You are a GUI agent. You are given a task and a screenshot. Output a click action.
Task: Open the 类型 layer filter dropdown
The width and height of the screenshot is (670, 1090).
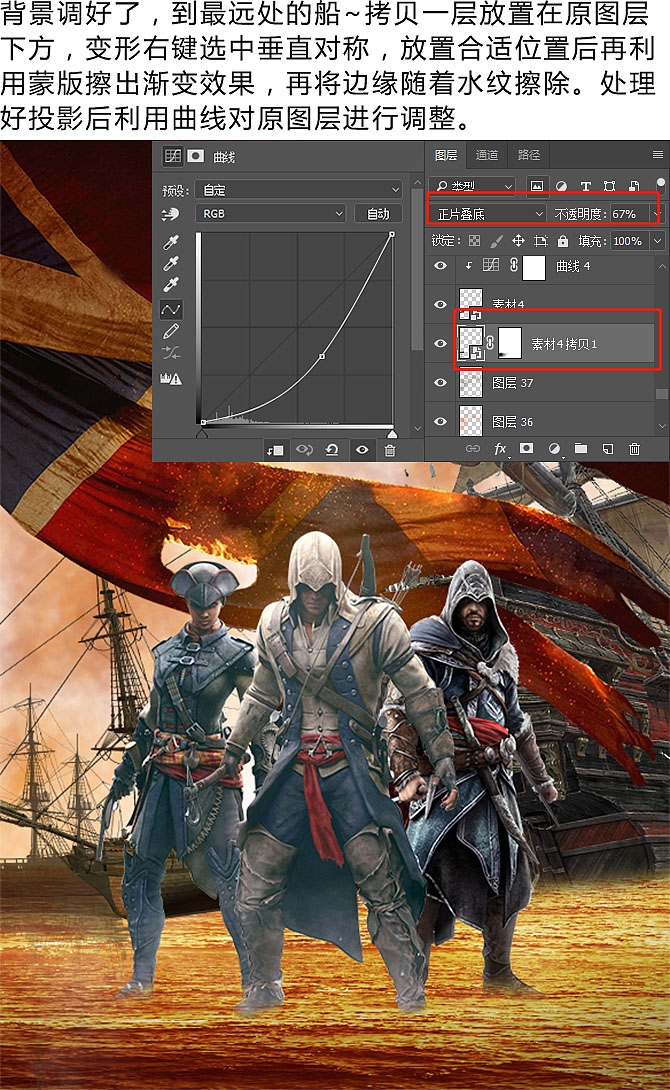[473, 186]
